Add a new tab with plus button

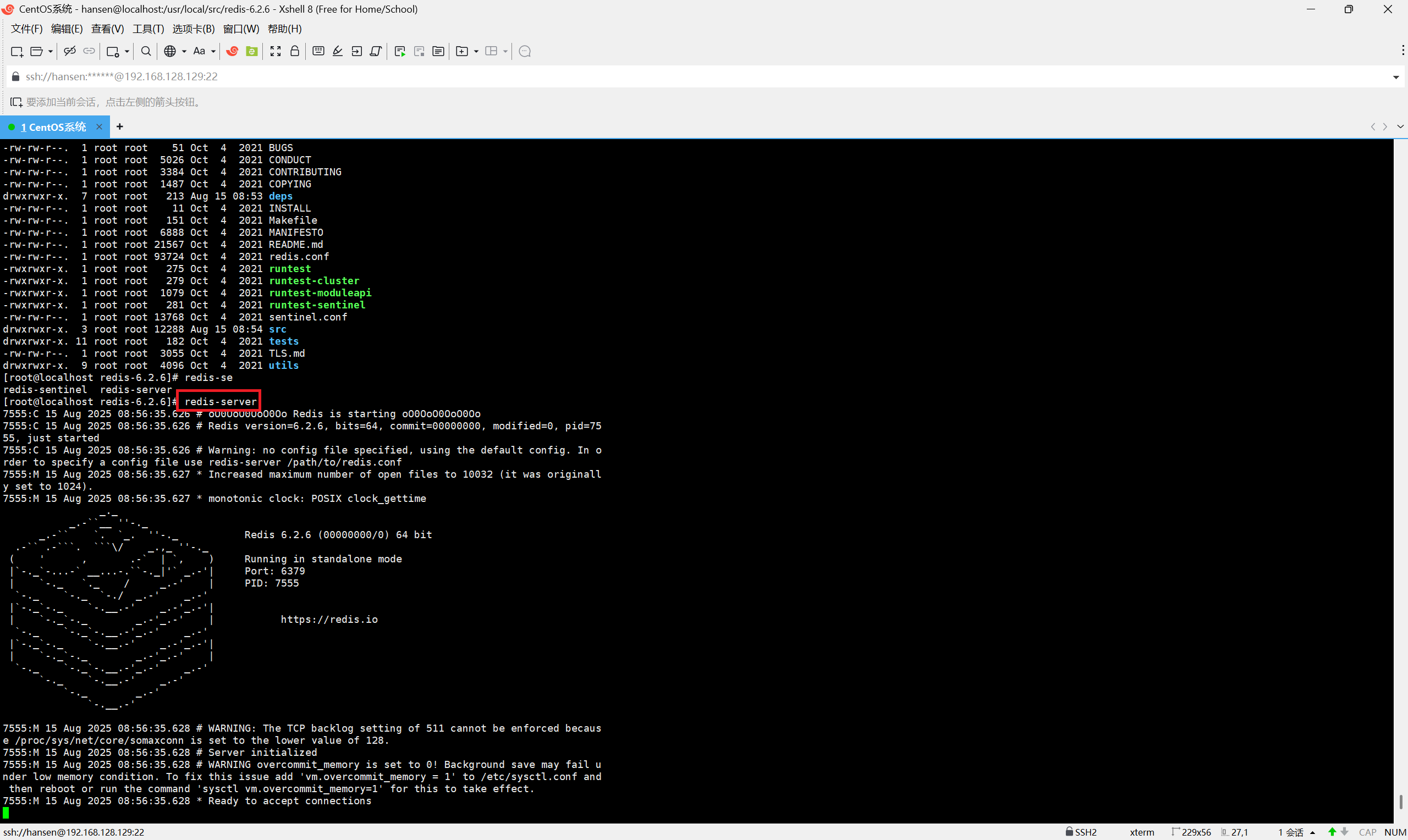click(119, 127)
